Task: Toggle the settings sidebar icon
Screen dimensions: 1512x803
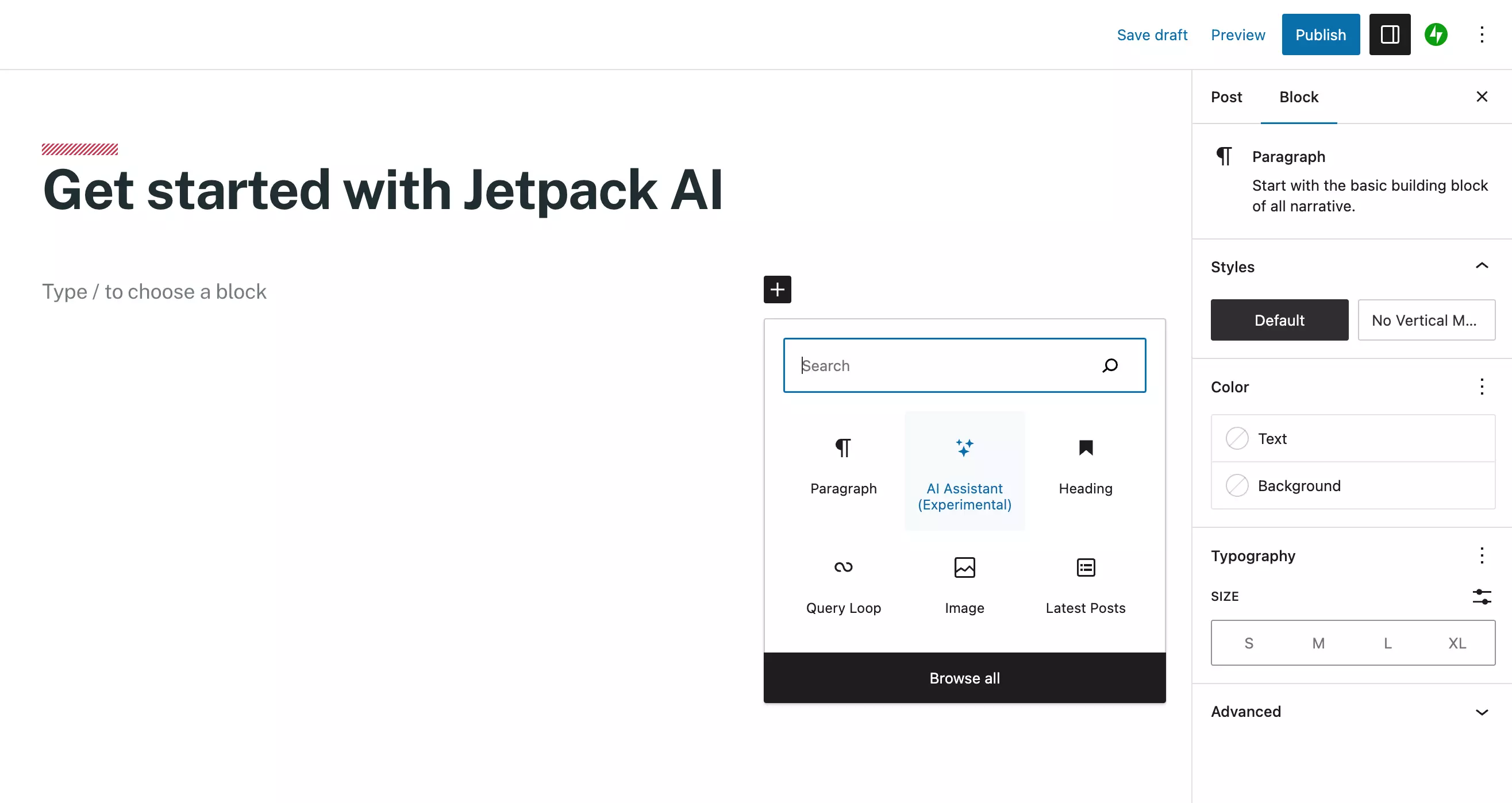Action: point(1390,34)
